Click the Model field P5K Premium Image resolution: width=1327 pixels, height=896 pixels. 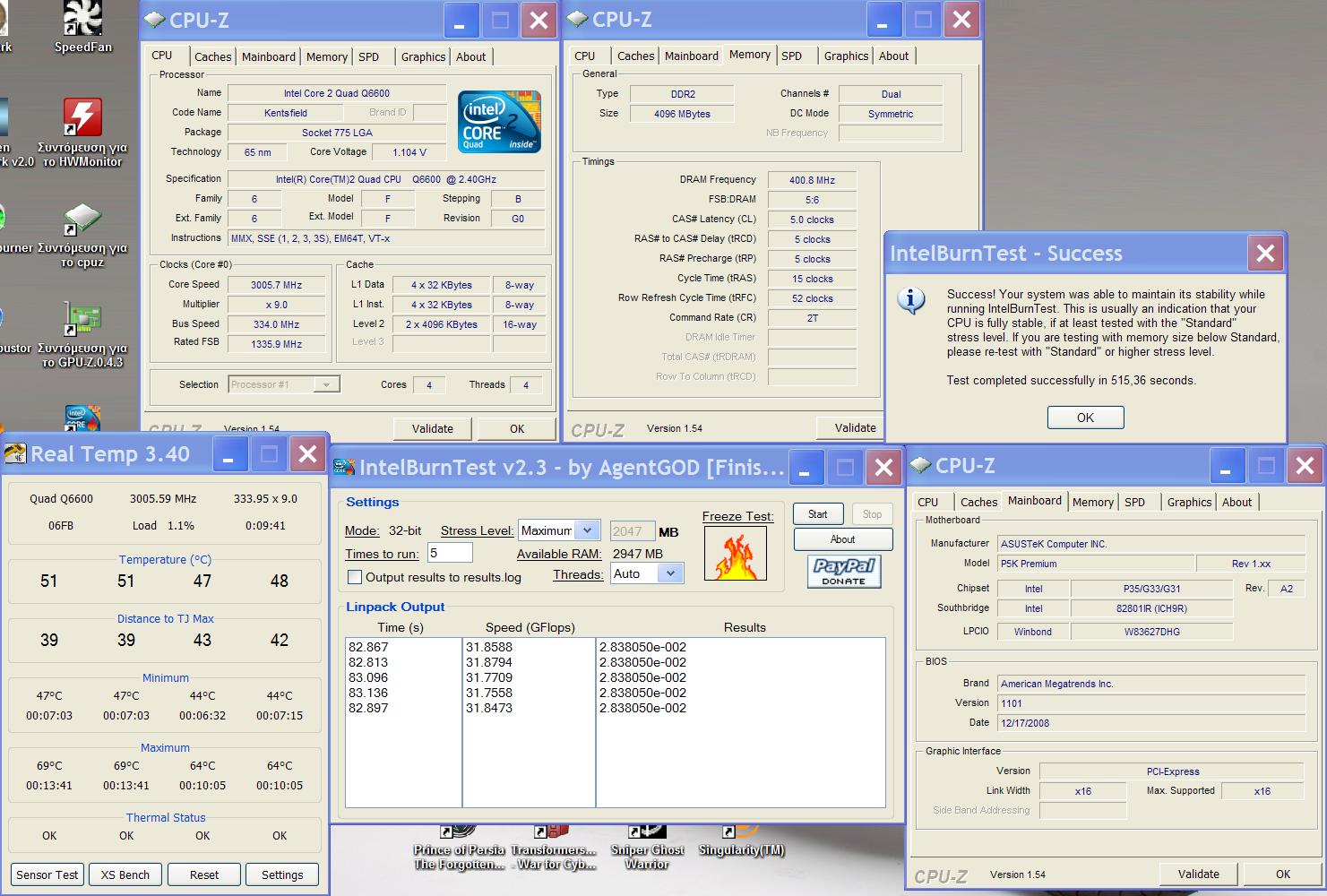pyautogui.click(x=1096, y=564)
